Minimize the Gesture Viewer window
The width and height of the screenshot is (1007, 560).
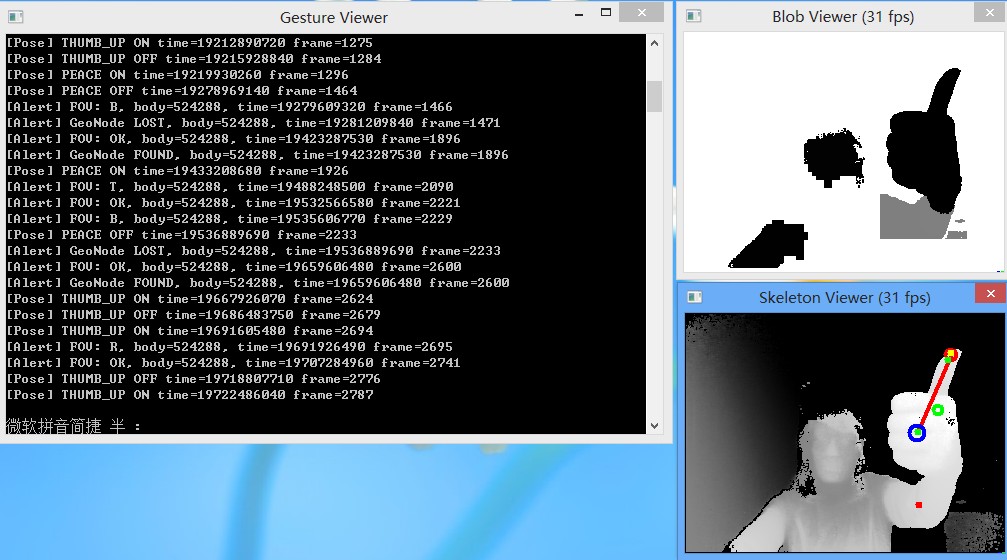click(x=579, y=13)
